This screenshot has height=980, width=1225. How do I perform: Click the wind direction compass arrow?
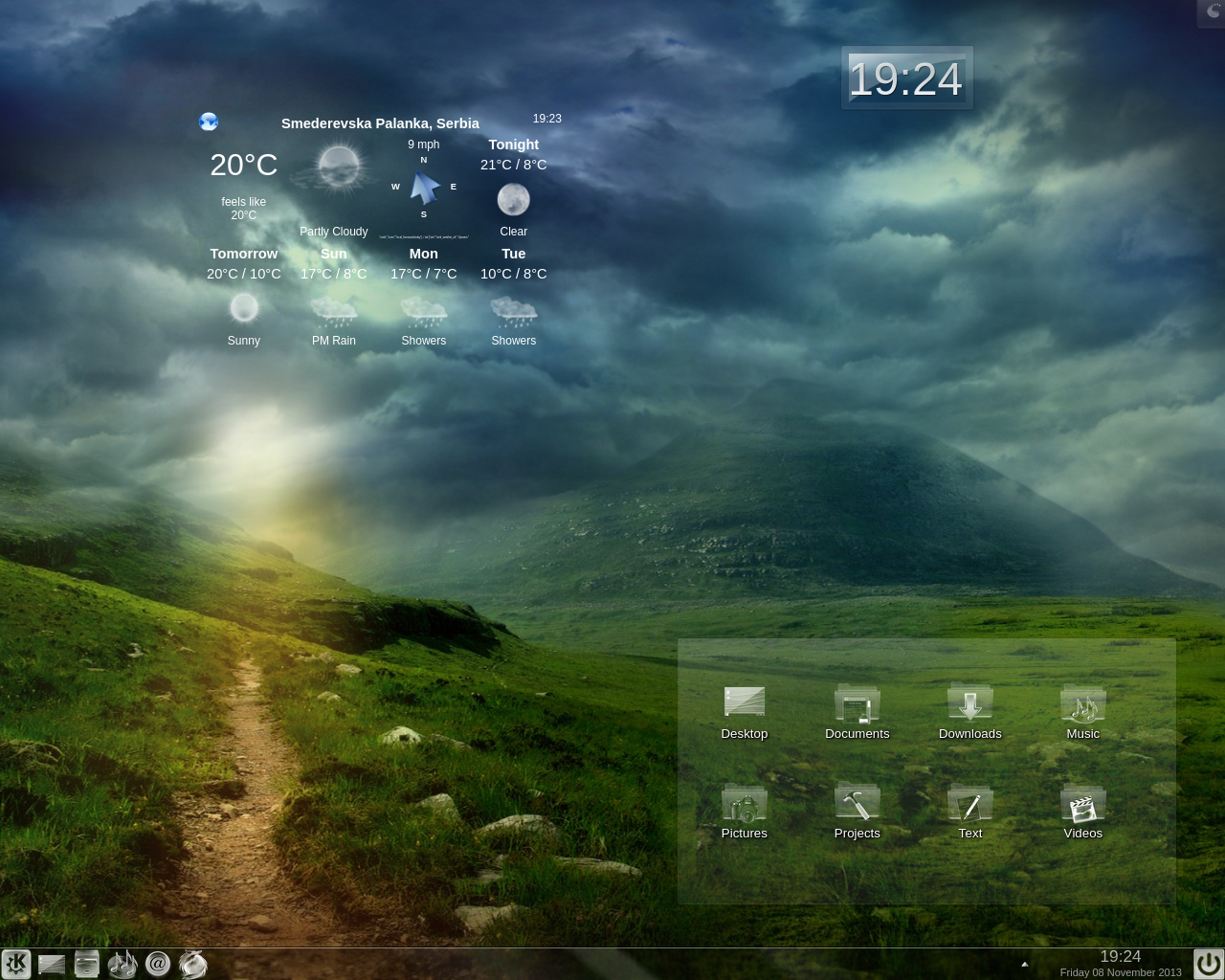pyautogui.click(x=424, y=188)
